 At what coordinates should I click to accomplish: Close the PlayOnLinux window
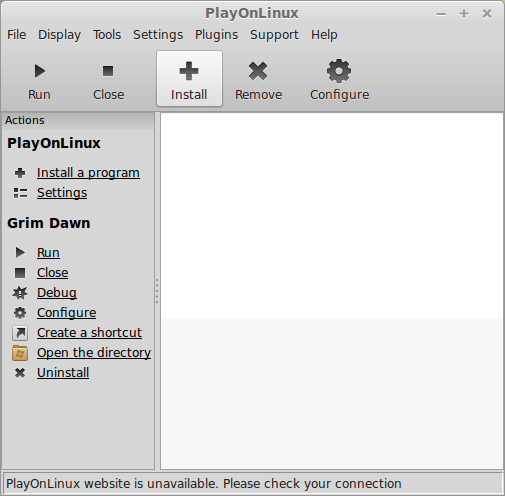487,14
